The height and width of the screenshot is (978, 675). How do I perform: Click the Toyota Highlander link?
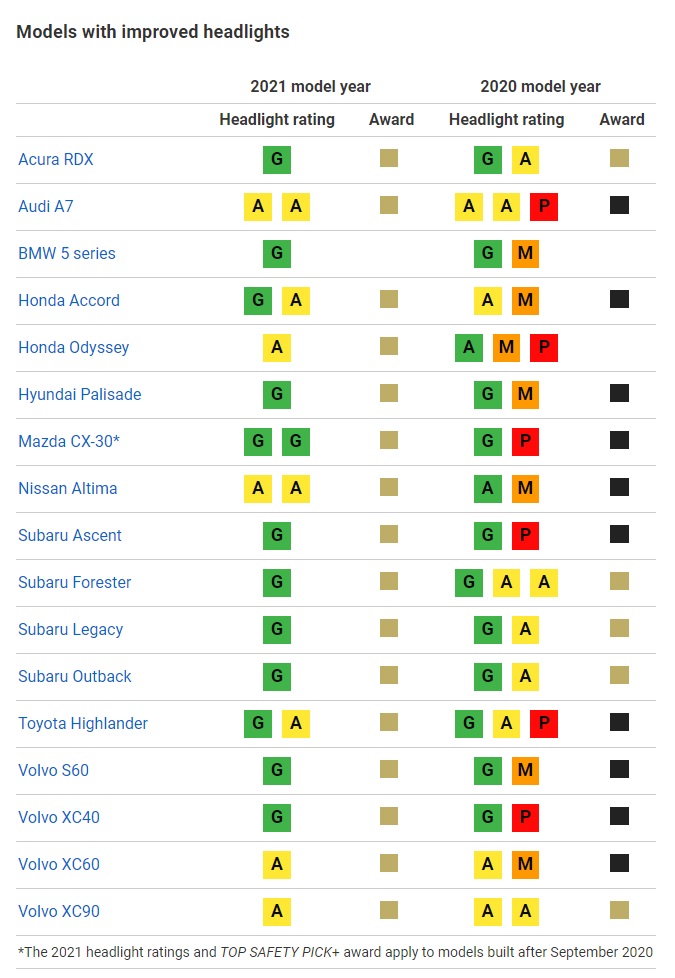coord(83,724)
